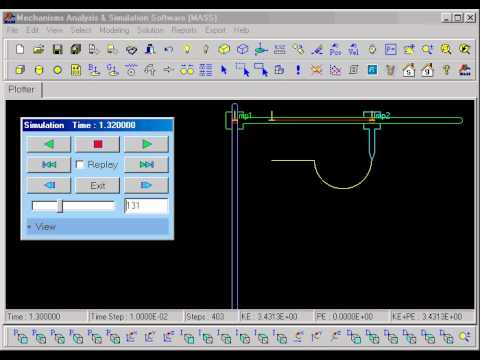
Task: Select the yellow cylinder body icon
Action: point(39,70)
